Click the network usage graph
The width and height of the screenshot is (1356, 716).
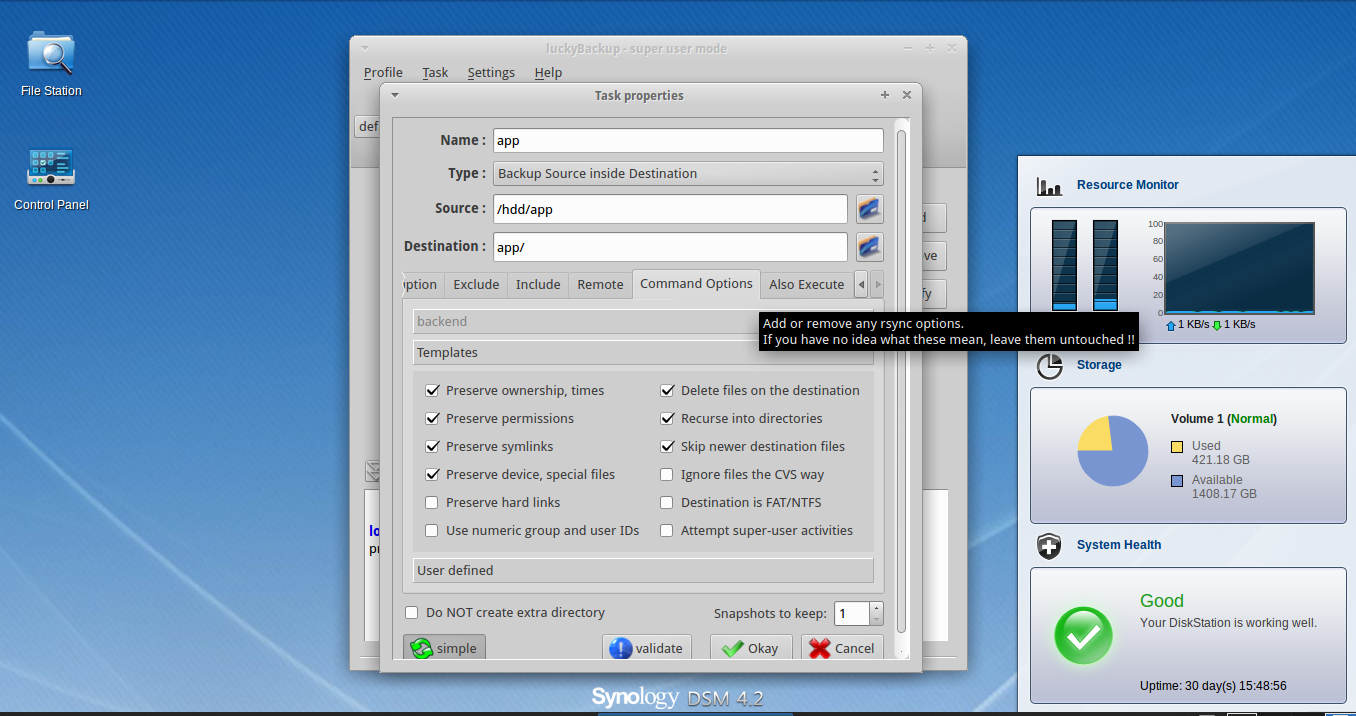[1239, 267]
